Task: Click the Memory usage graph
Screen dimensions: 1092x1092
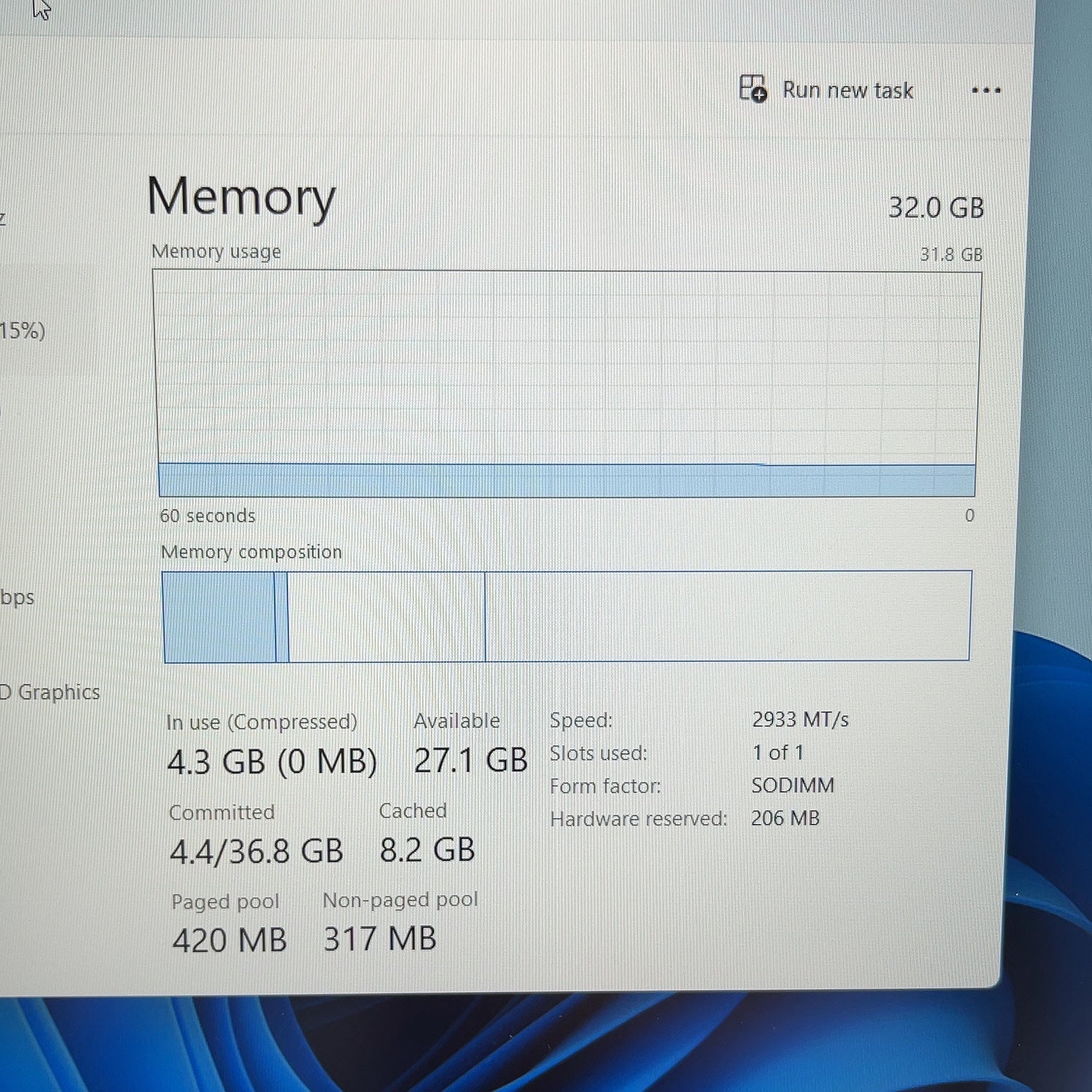Action: pyautogui.click(x=566, y=384)
